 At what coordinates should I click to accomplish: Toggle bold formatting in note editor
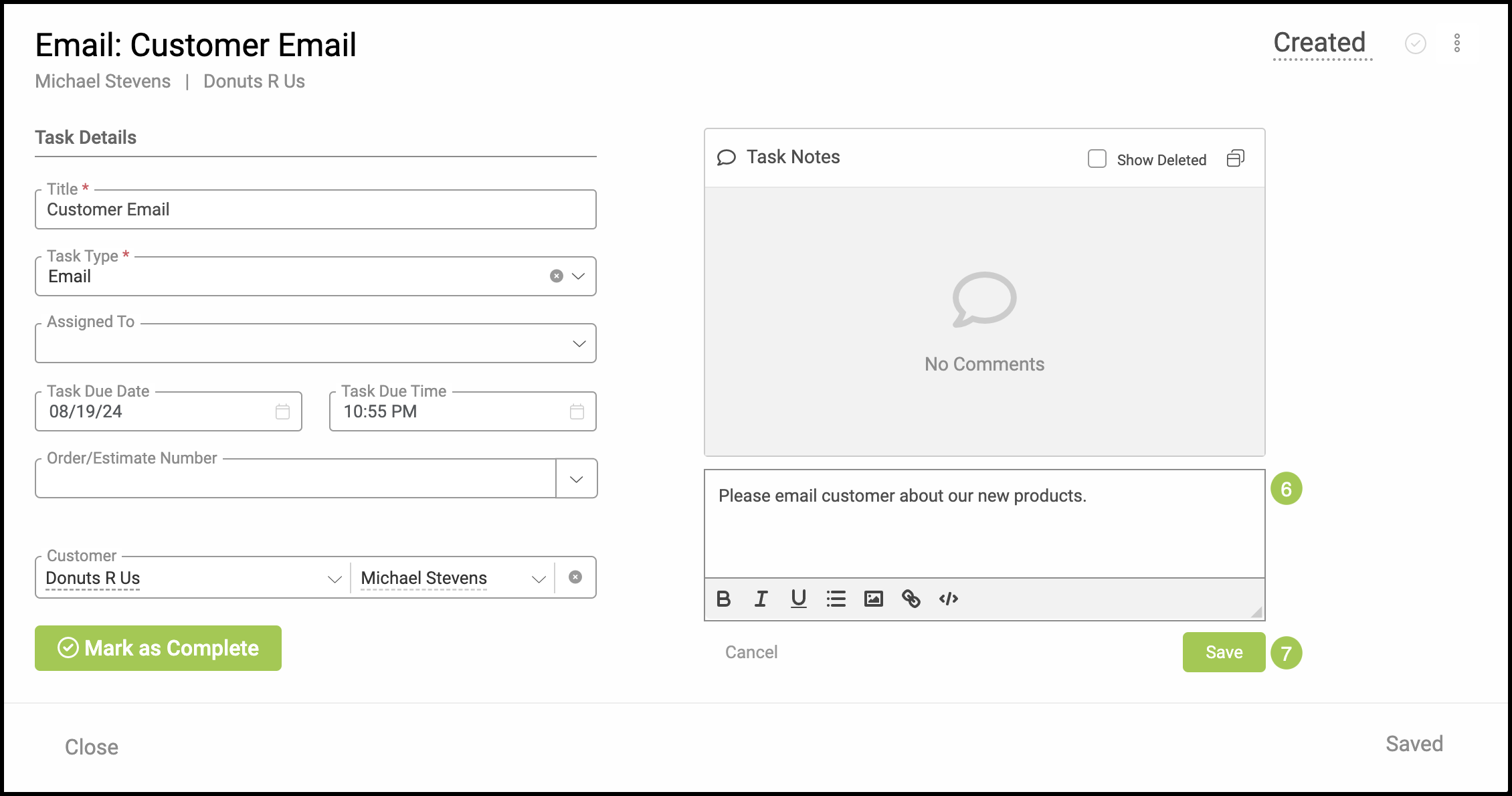(723, 599)
